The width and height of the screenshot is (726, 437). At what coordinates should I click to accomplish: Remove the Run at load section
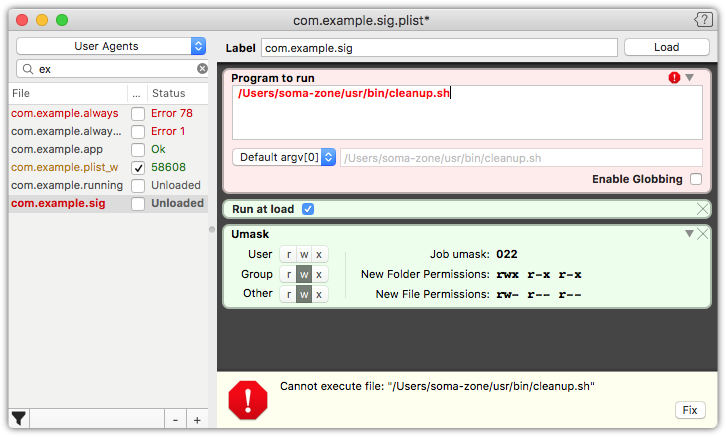click(702, 208)
